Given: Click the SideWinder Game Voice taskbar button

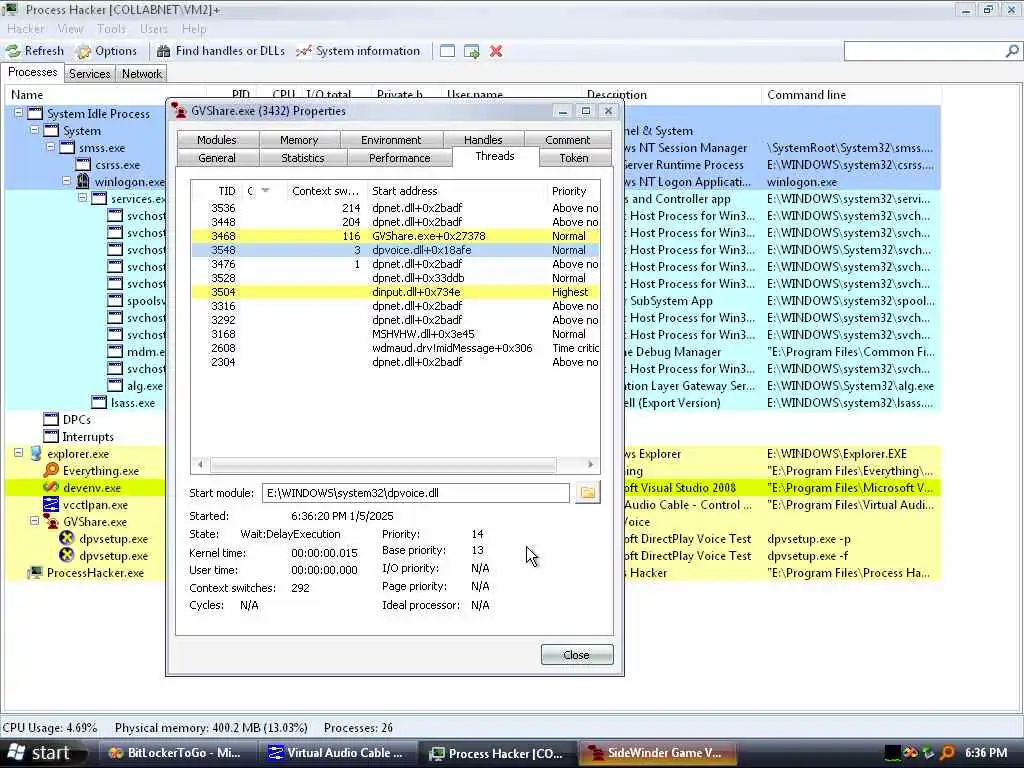Looking at the screenshot, I should tap(657, 753).
